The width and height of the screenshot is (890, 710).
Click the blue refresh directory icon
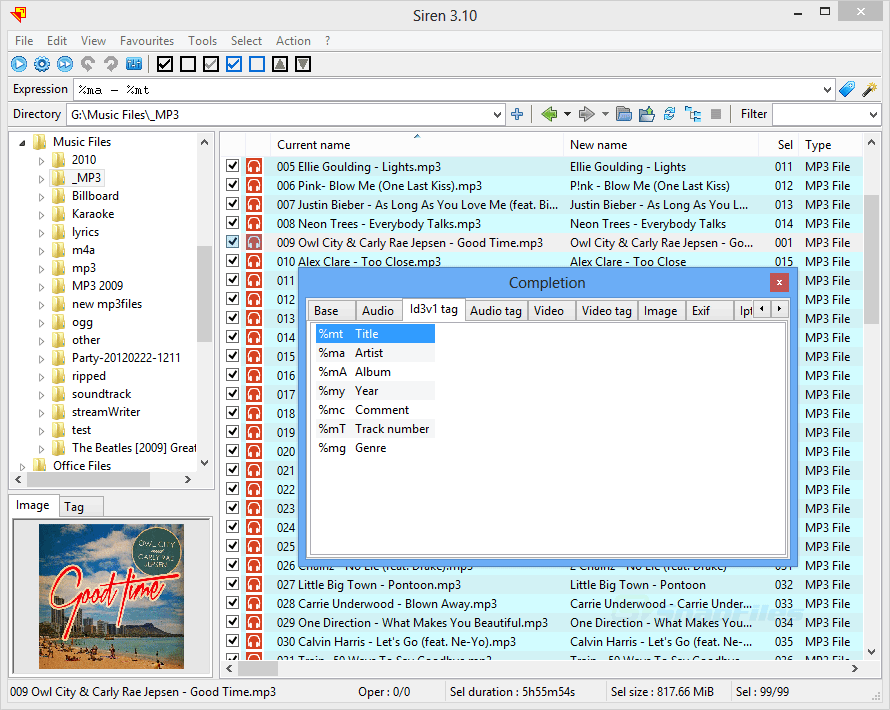669,114
